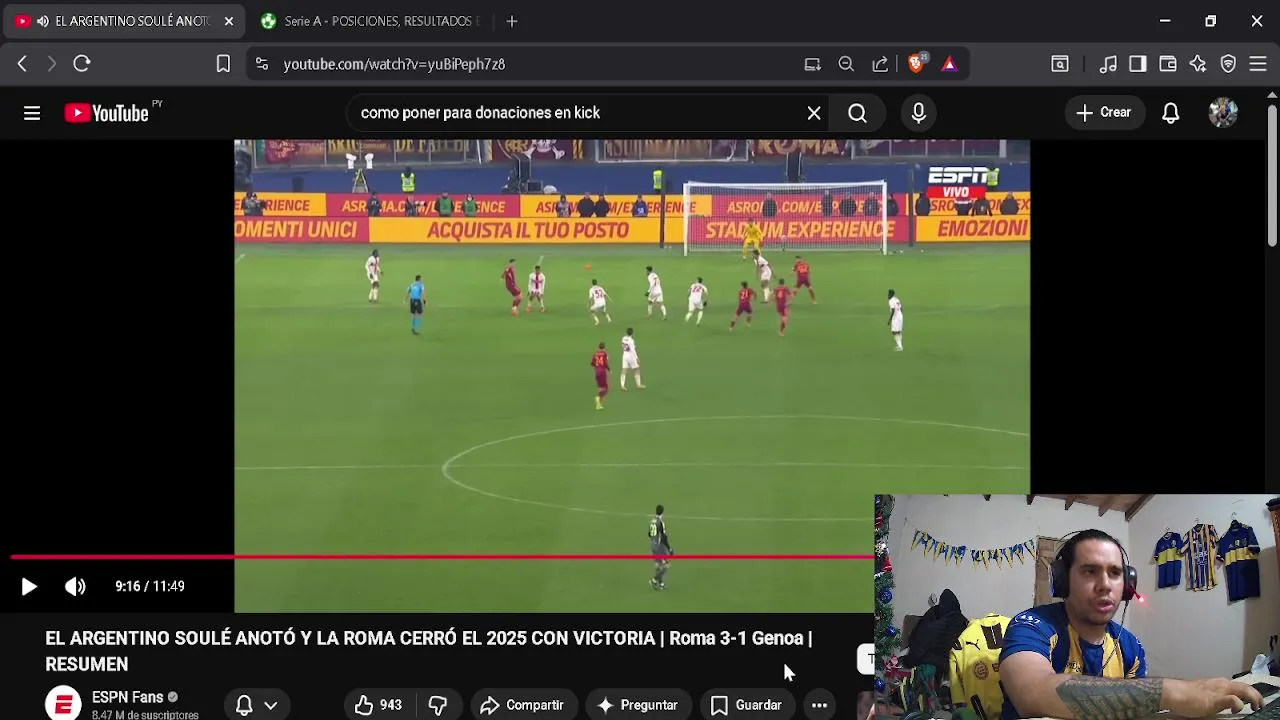View site information icon in address bar
Image resolution: width=1280 pixels, height=720 pixels.
coord(262,64)
